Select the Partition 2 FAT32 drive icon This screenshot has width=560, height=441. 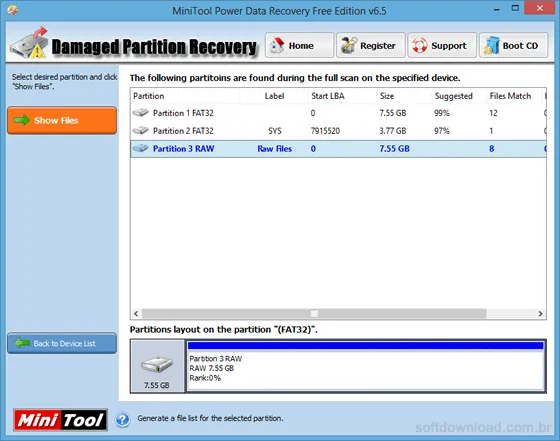(140, 130)
